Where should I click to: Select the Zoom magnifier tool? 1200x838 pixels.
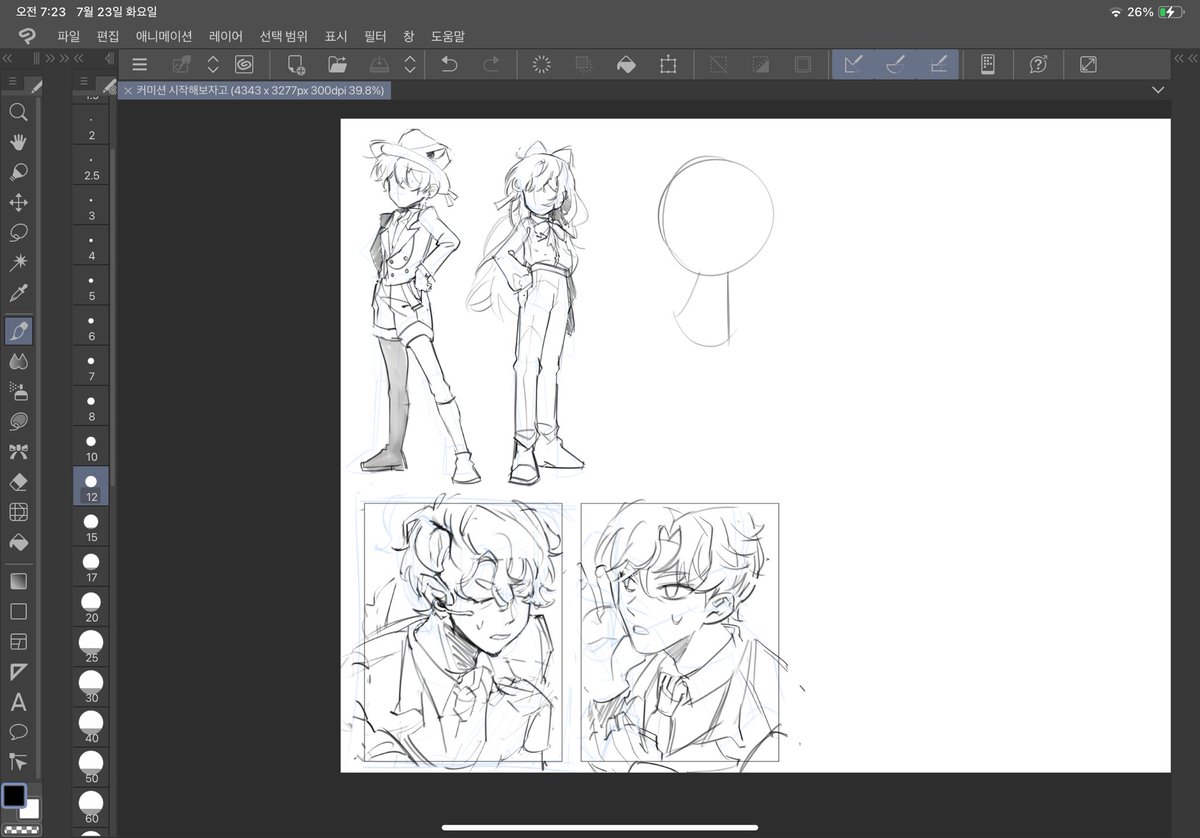[x=18, y=111]
